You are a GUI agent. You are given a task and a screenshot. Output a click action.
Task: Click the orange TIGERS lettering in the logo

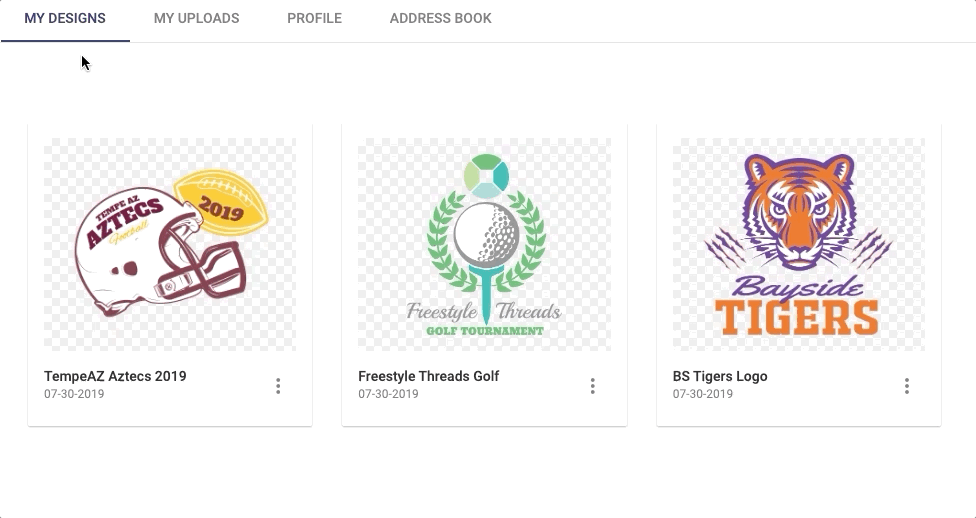tap(797, 317)
